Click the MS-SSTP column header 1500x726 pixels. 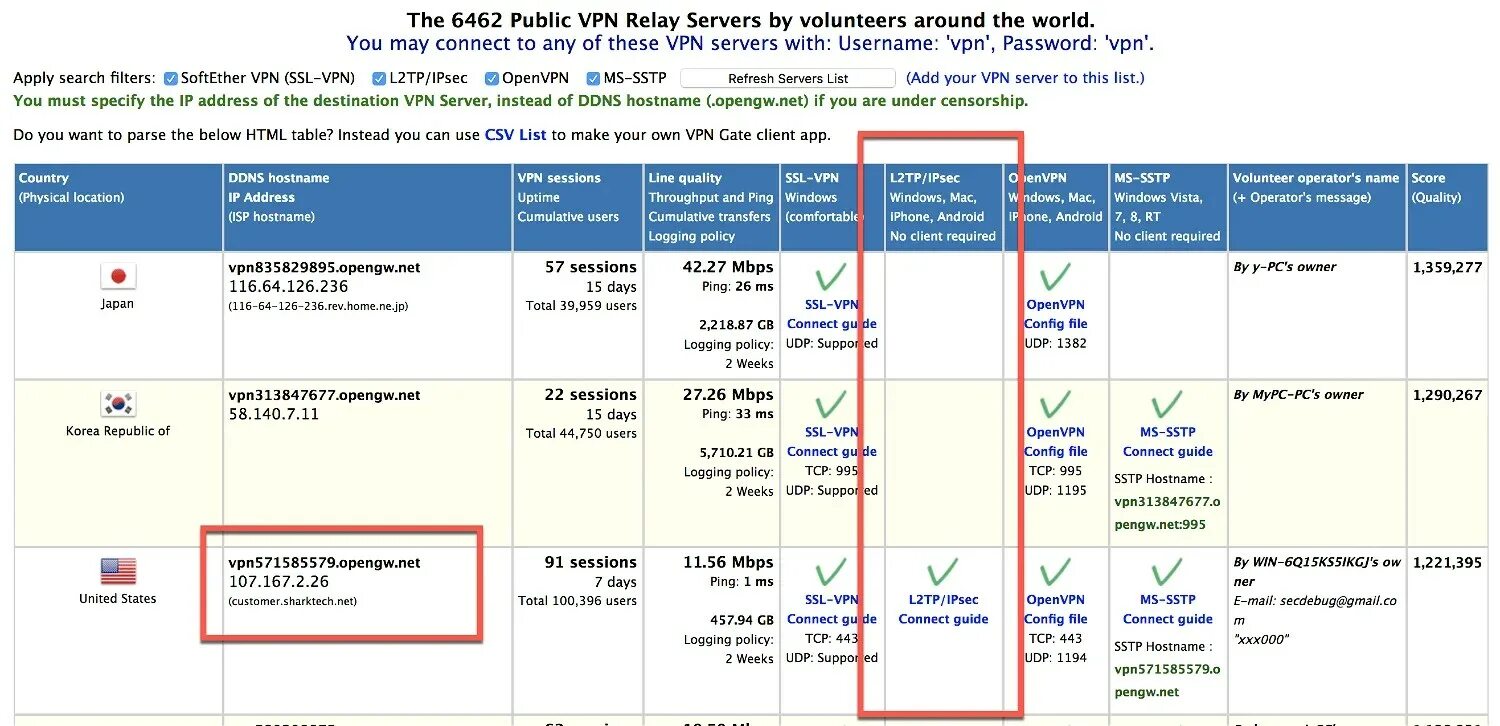click(x=1167, y=208)
